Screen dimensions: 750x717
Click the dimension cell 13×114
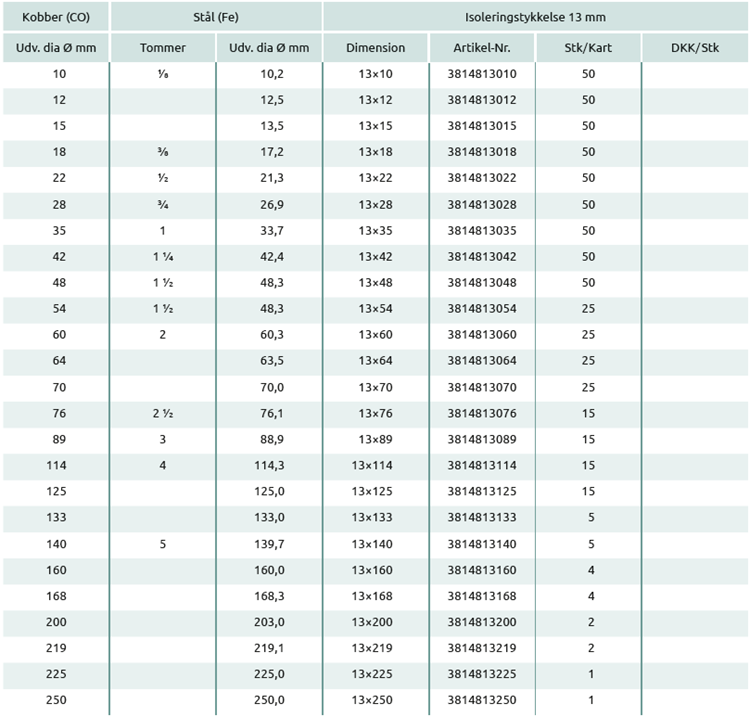(372, 465)
